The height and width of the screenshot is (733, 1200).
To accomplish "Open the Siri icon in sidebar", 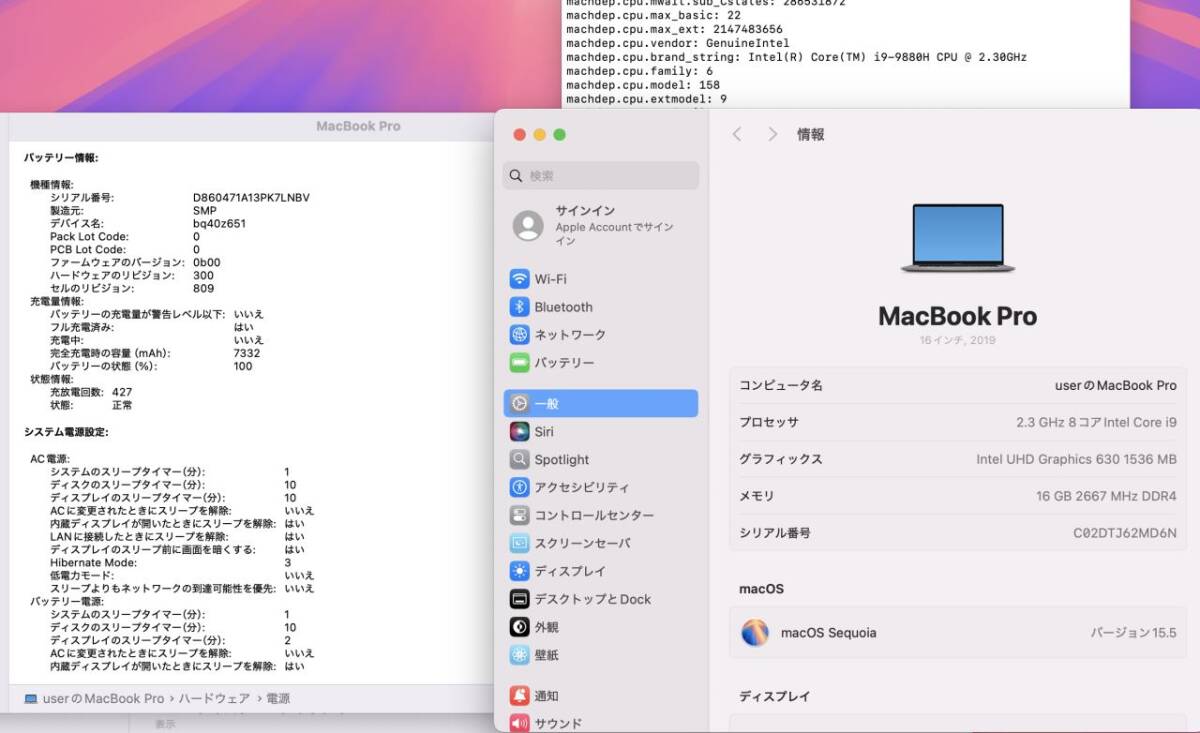I will 519,432.
